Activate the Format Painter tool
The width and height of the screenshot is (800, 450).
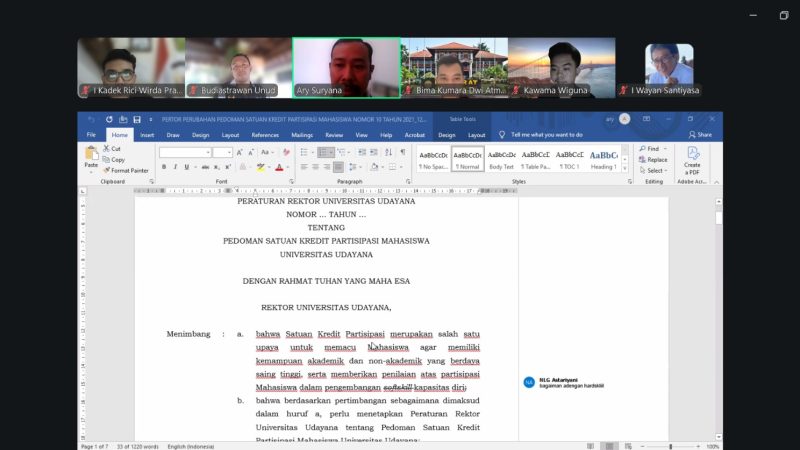[126, 170]
